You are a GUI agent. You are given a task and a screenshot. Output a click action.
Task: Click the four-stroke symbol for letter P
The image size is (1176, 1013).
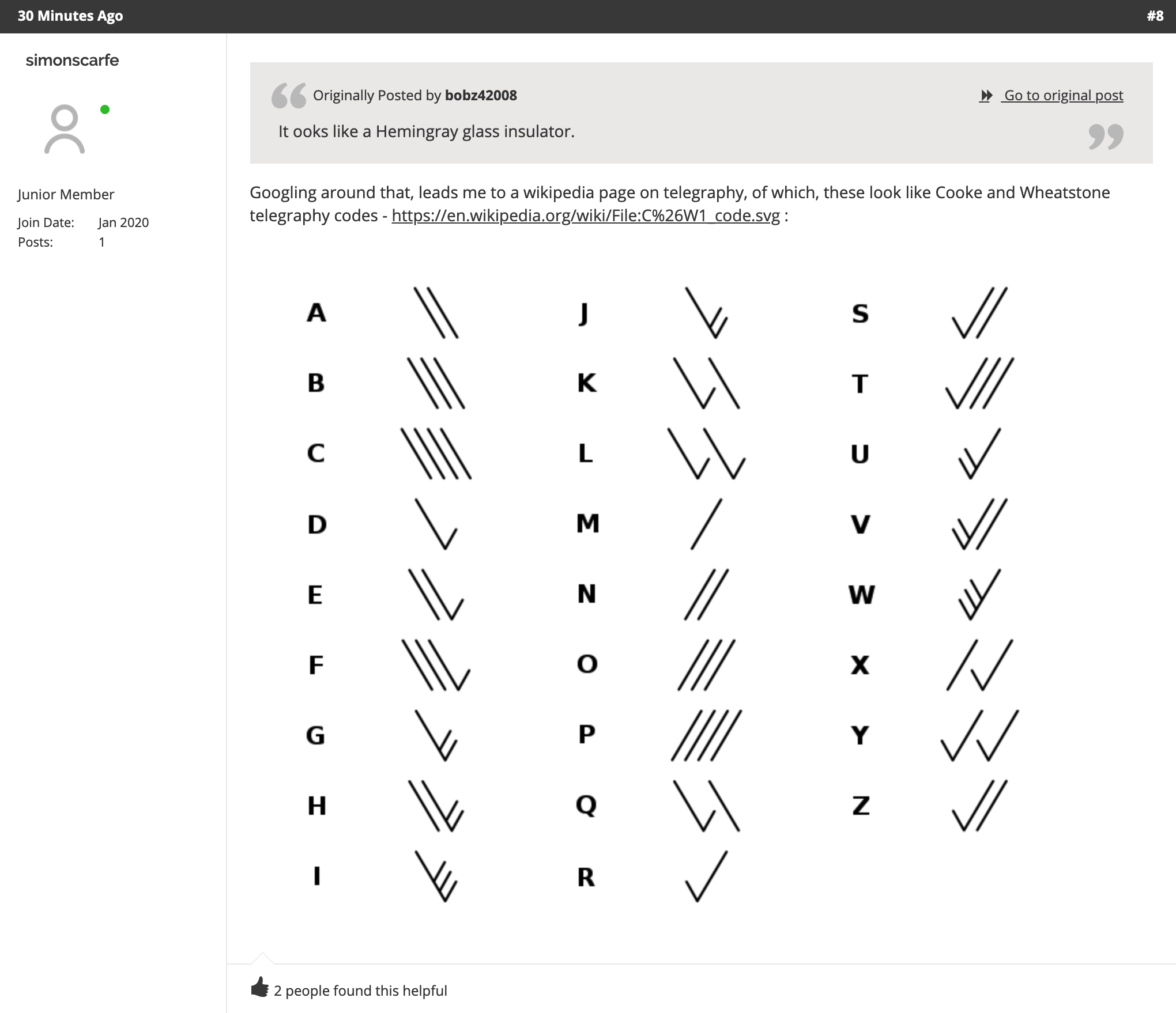(707, 735)
